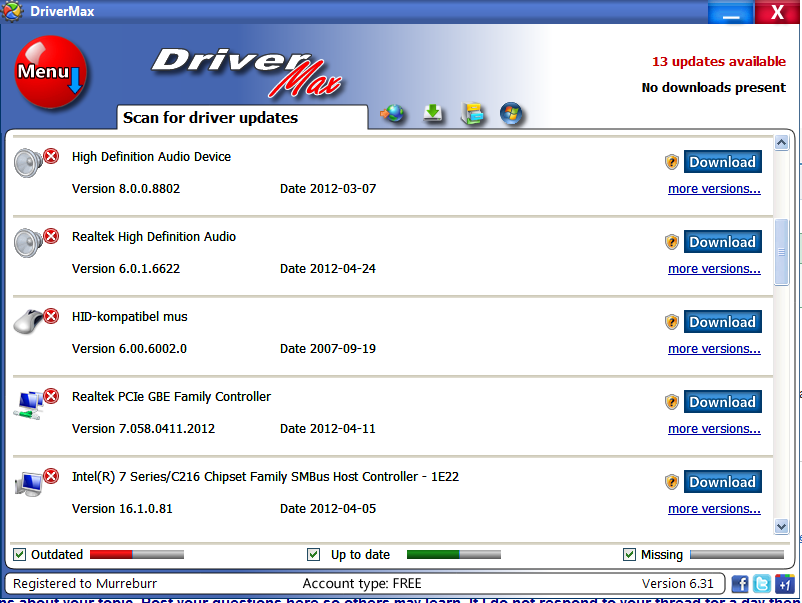Click mouse icon for HID-kompatibel mus
Screen dimensions: 802x603
(28, 322)
